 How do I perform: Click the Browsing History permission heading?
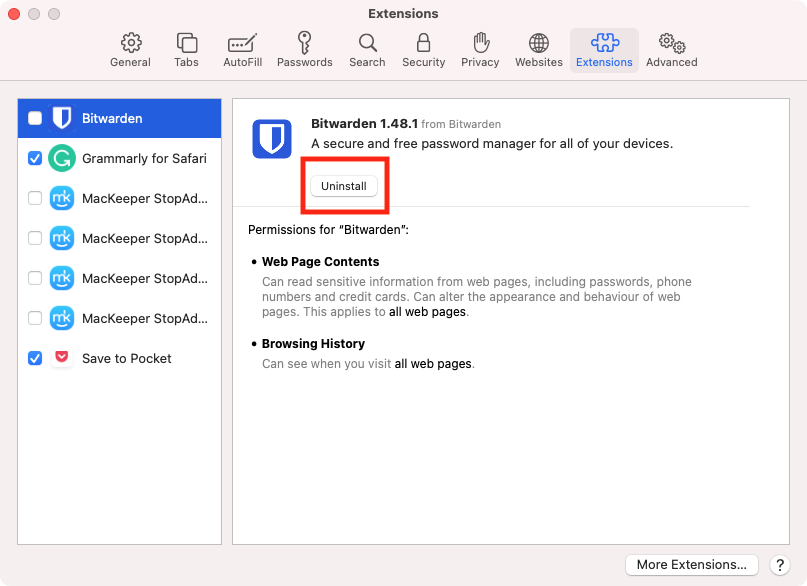pos(313,343)
